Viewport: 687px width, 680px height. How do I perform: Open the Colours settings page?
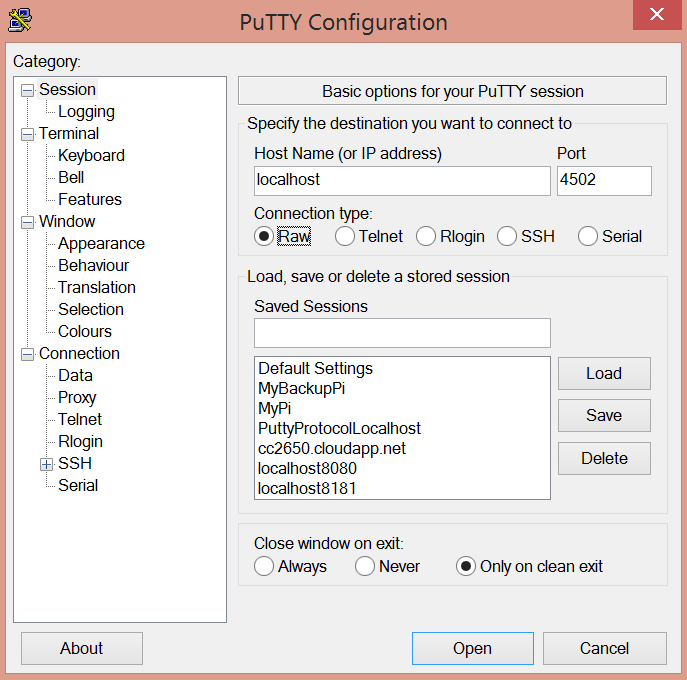pyautogui.click(x=85, y=331)
